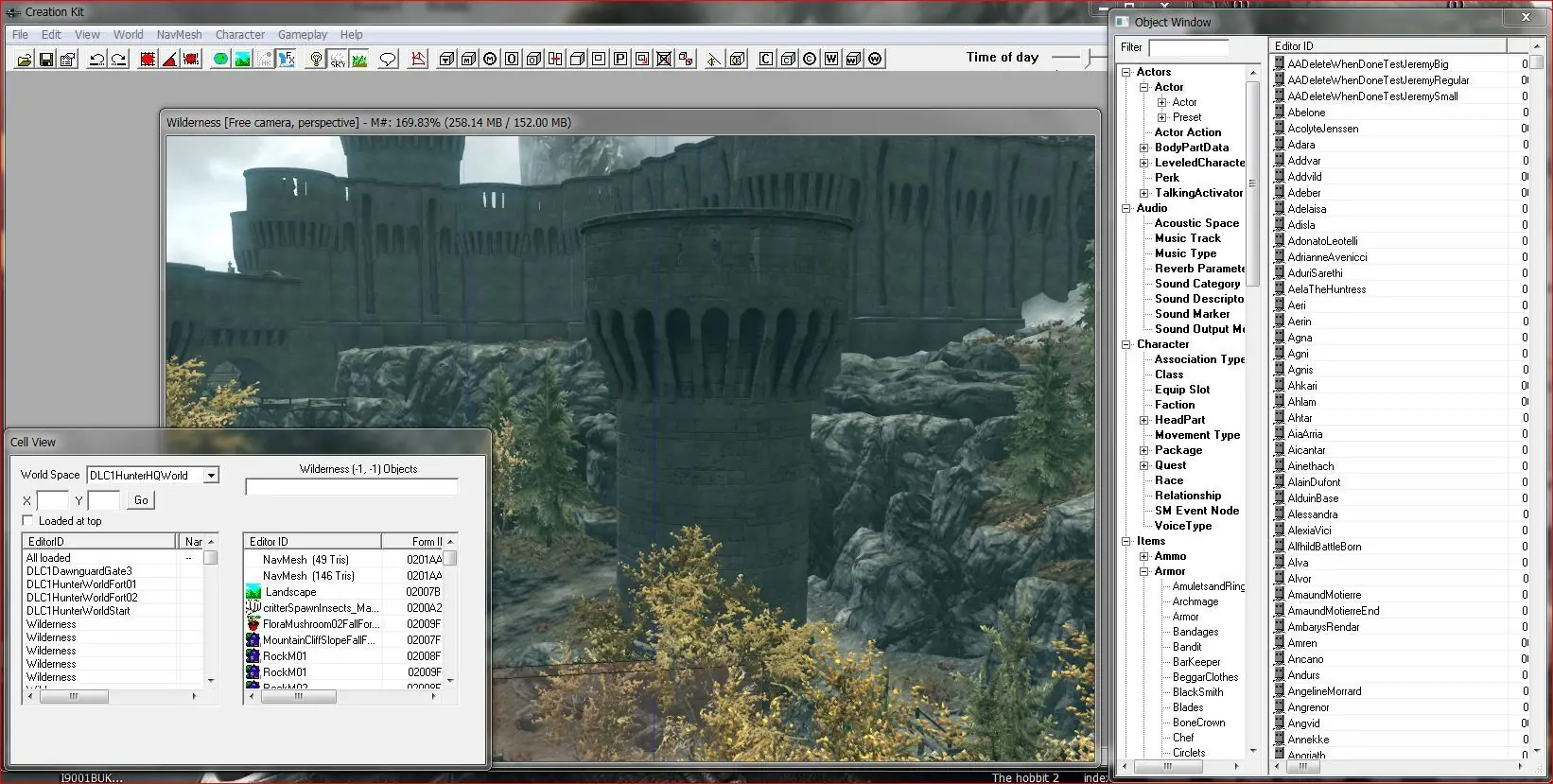The height and width of the screenshot is (784, 1553).
Task: Collapse the Actors tree category
Action: pos(1126,72)
